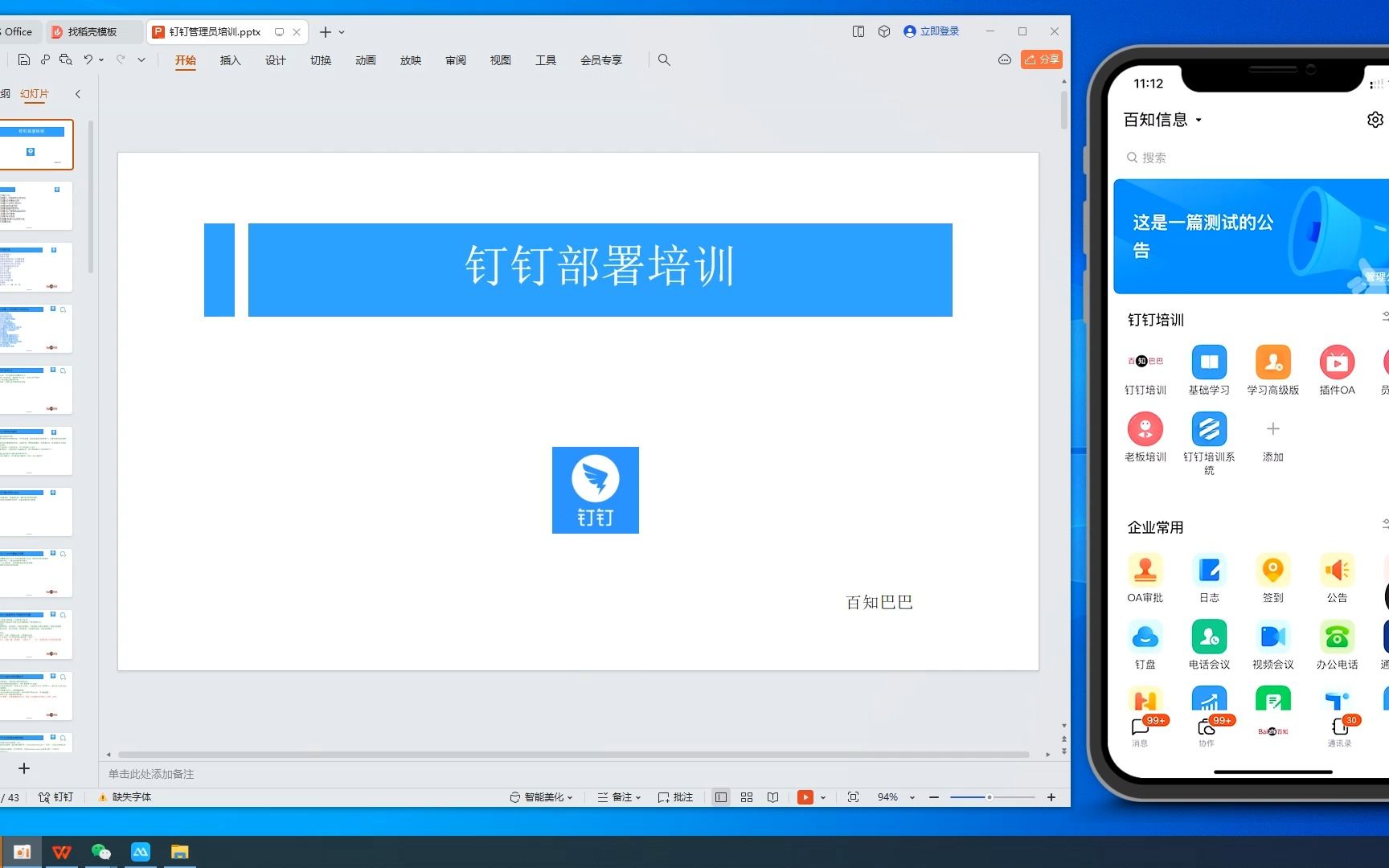Switch to reading view
The height and width of the screenshot is (868, 1389).
pos(772,797)
